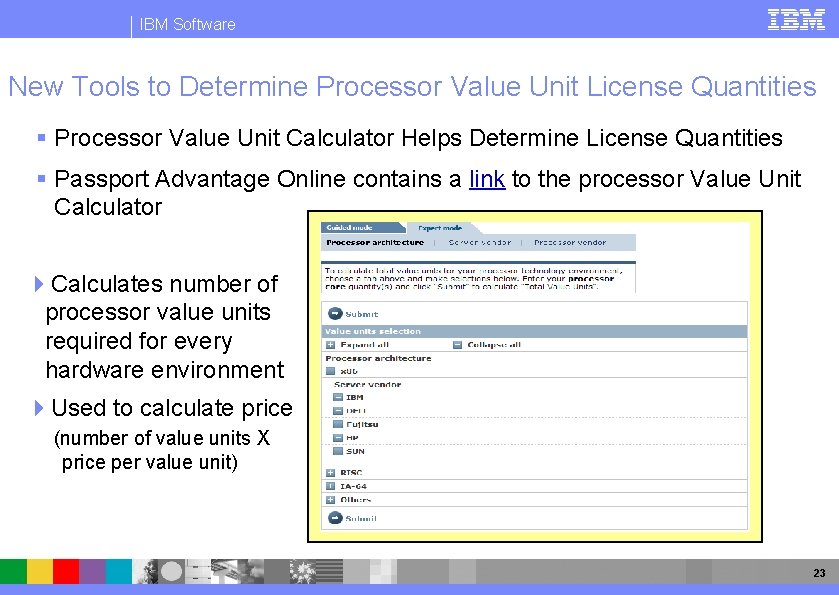
Task: Click the 'IBM Software' header text
Action: pos(187,24)
